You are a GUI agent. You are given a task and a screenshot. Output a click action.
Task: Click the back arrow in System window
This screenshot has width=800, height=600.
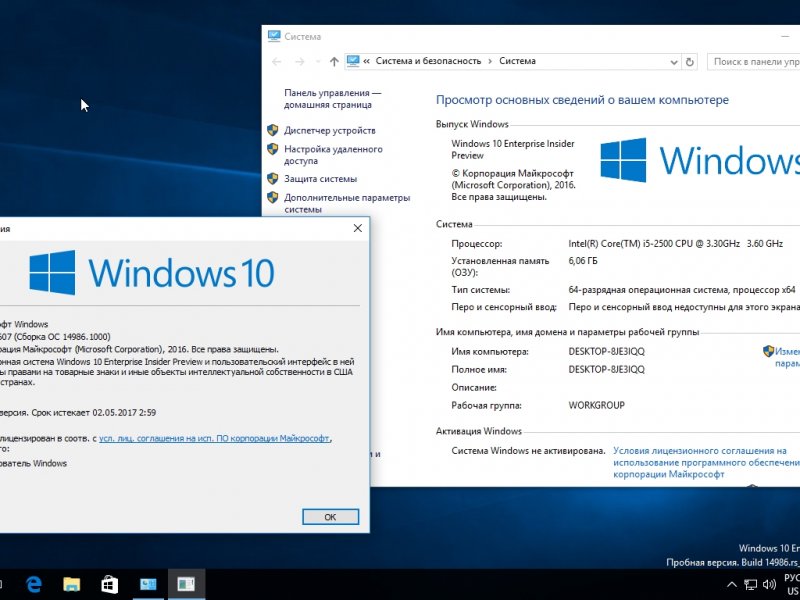coord(277,62)
